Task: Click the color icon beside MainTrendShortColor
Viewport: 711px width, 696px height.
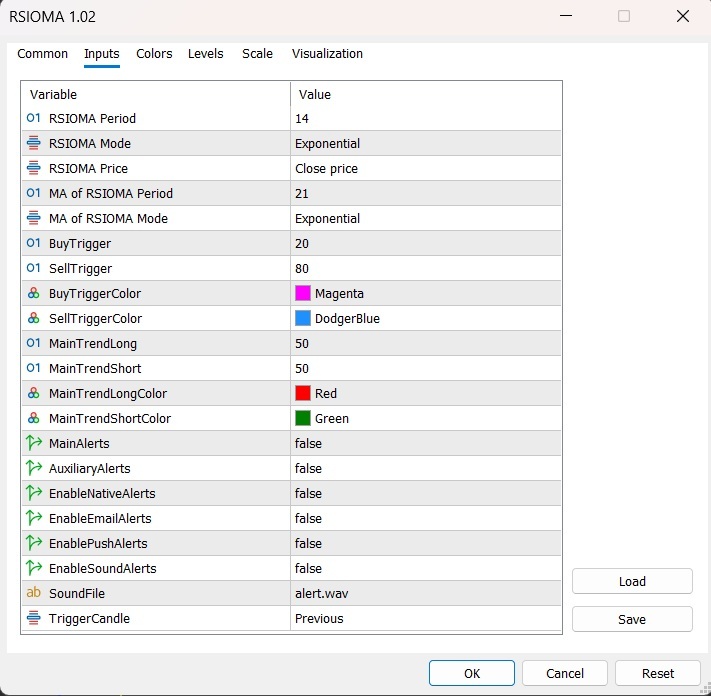Action: [x=34, y=418]
